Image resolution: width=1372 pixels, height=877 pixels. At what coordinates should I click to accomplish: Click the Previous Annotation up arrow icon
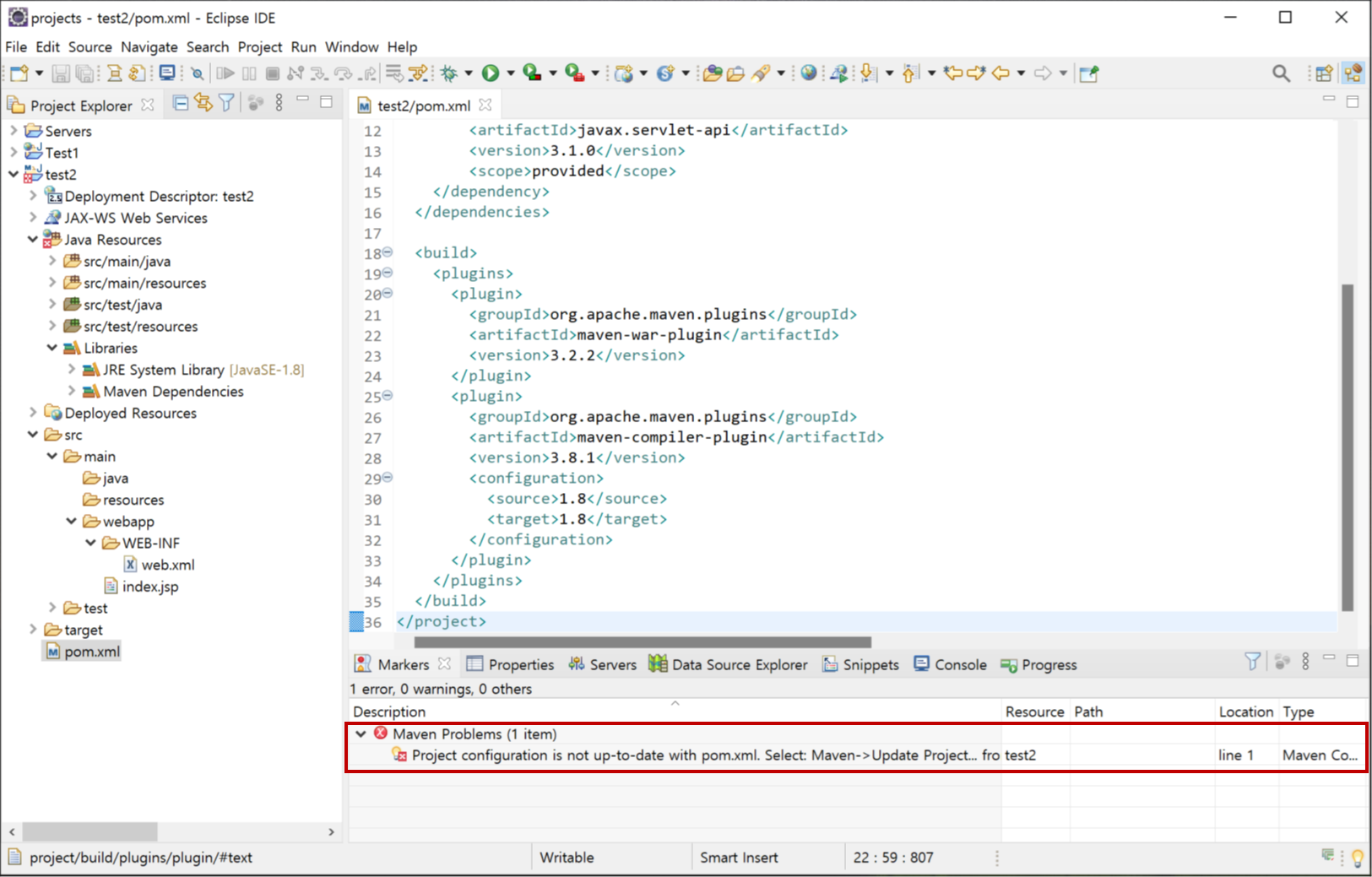coord(909,73)
